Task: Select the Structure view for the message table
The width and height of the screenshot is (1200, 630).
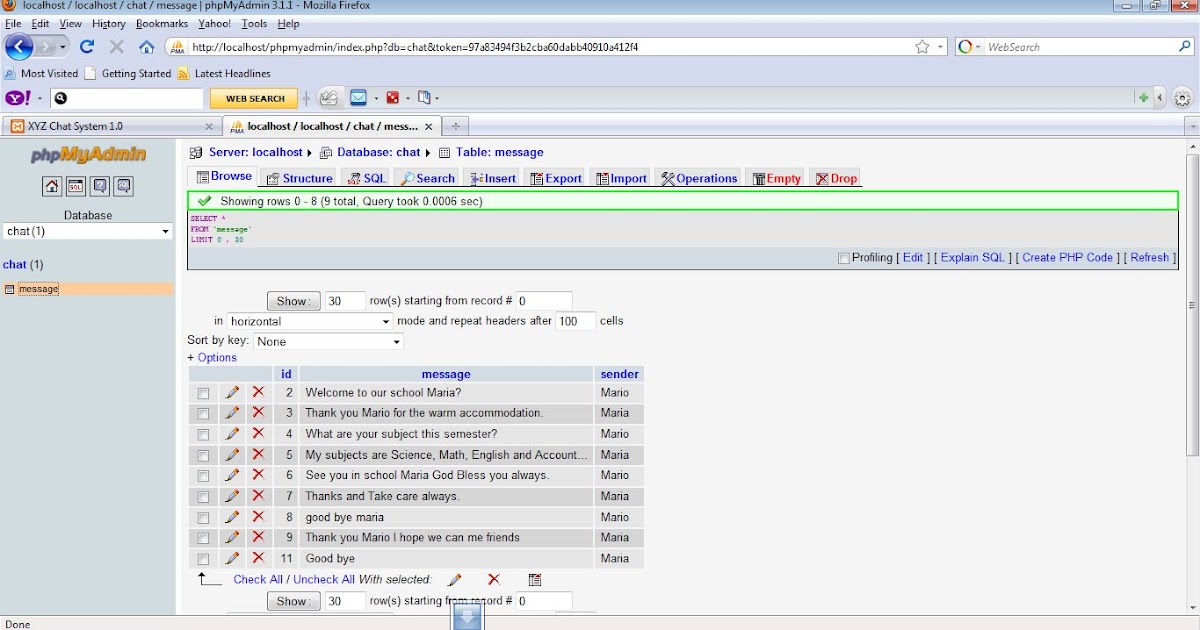Action: click(x=299, y=177)
